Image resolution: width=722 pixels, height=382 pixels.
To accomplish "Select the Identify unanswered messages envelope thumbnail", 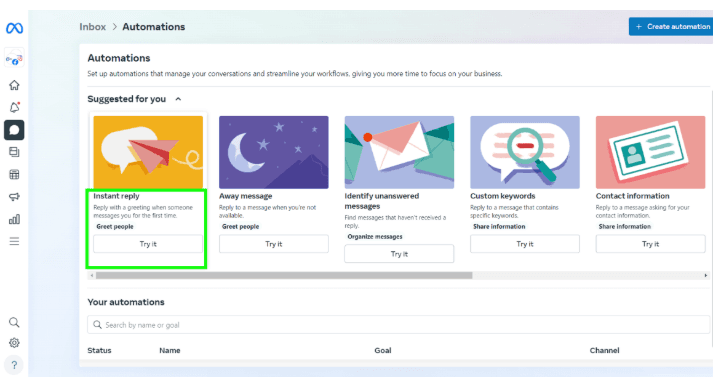I will pyautogui.click(x=399, y=152).
